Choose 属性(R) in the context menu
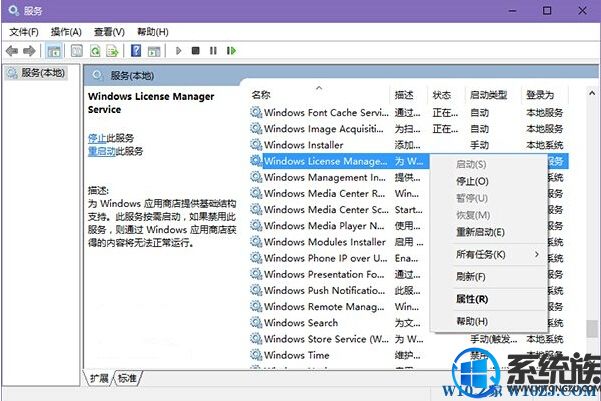601x401 pixels. pos(488,299)
